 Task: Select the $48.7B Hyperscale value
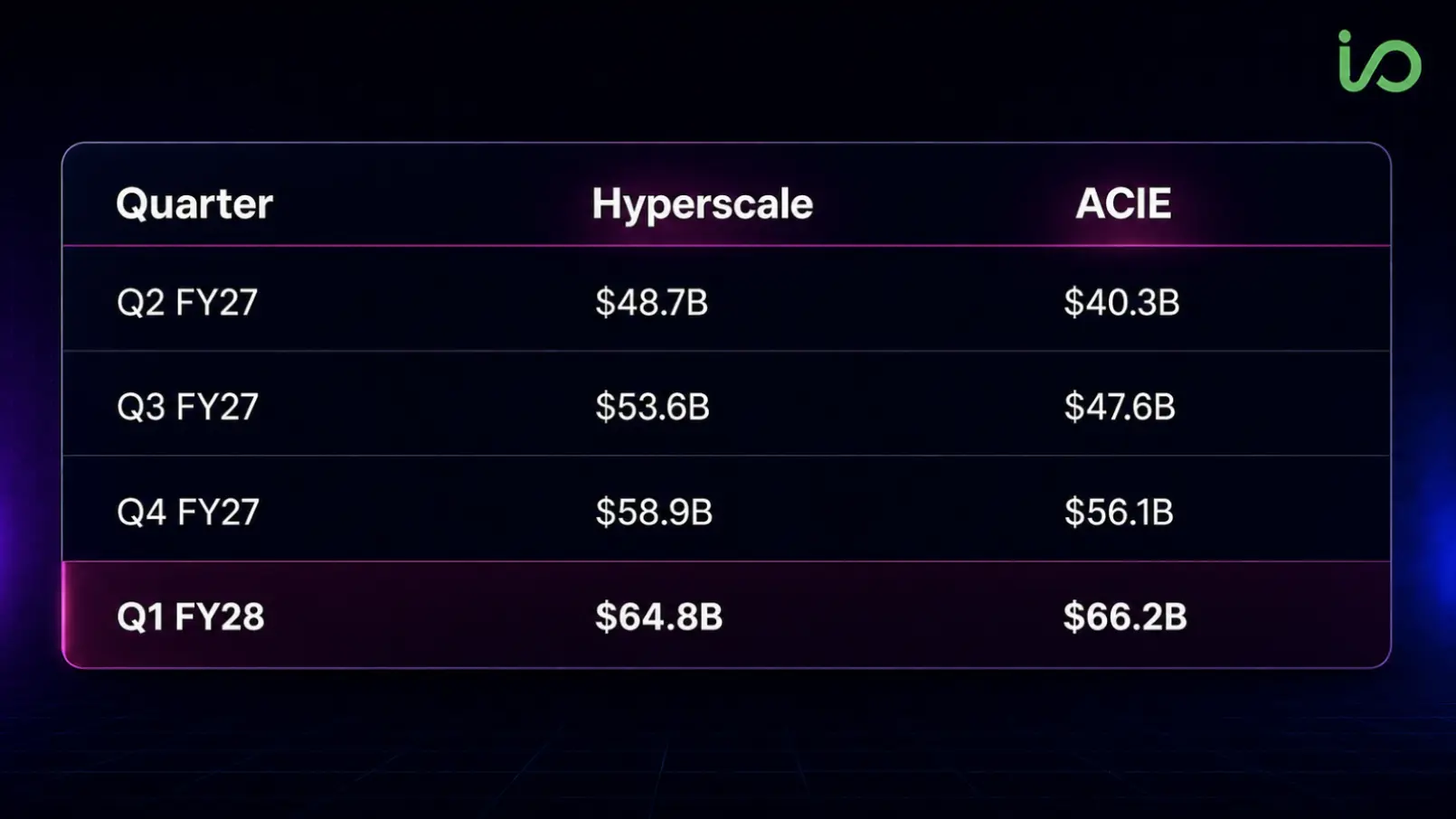tap(651, 302)
